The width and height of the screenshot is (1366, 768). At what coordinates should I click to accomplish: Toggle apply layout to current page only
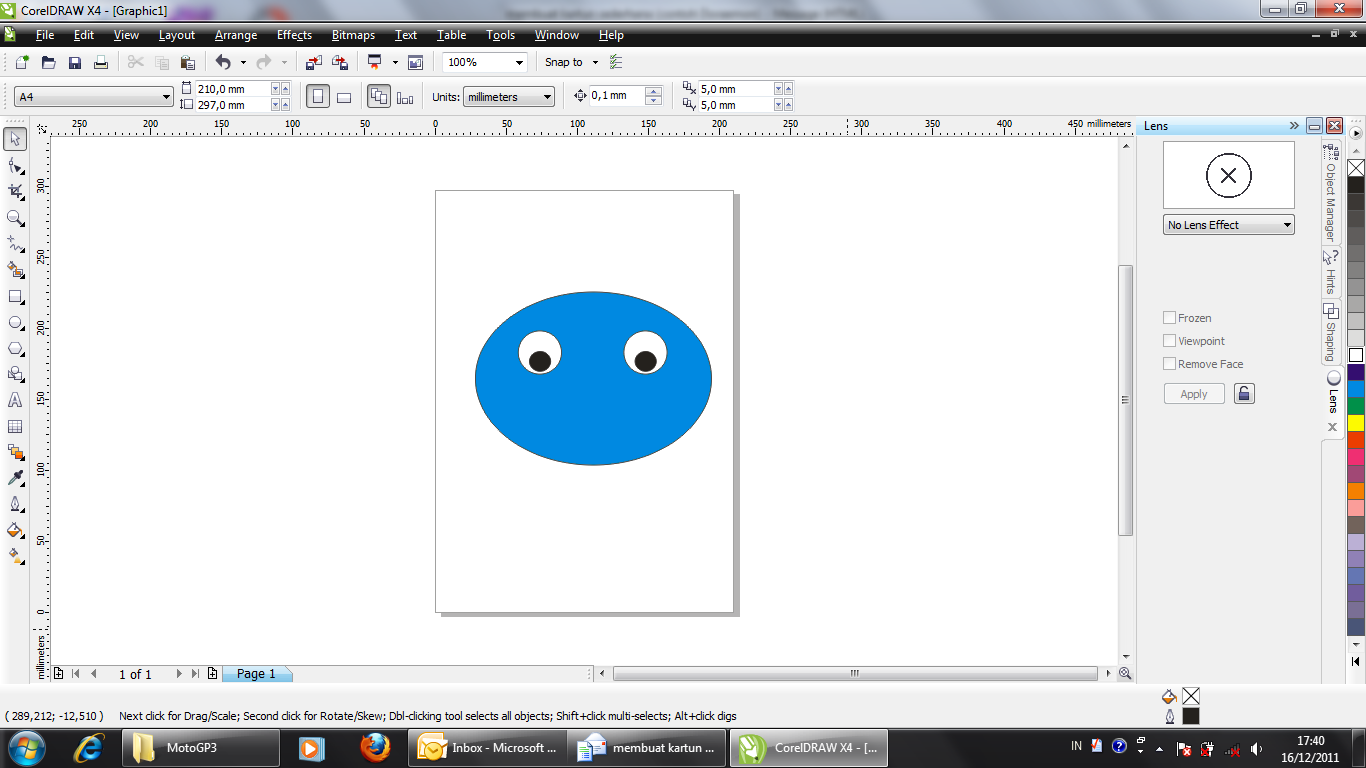pos(405,97)
